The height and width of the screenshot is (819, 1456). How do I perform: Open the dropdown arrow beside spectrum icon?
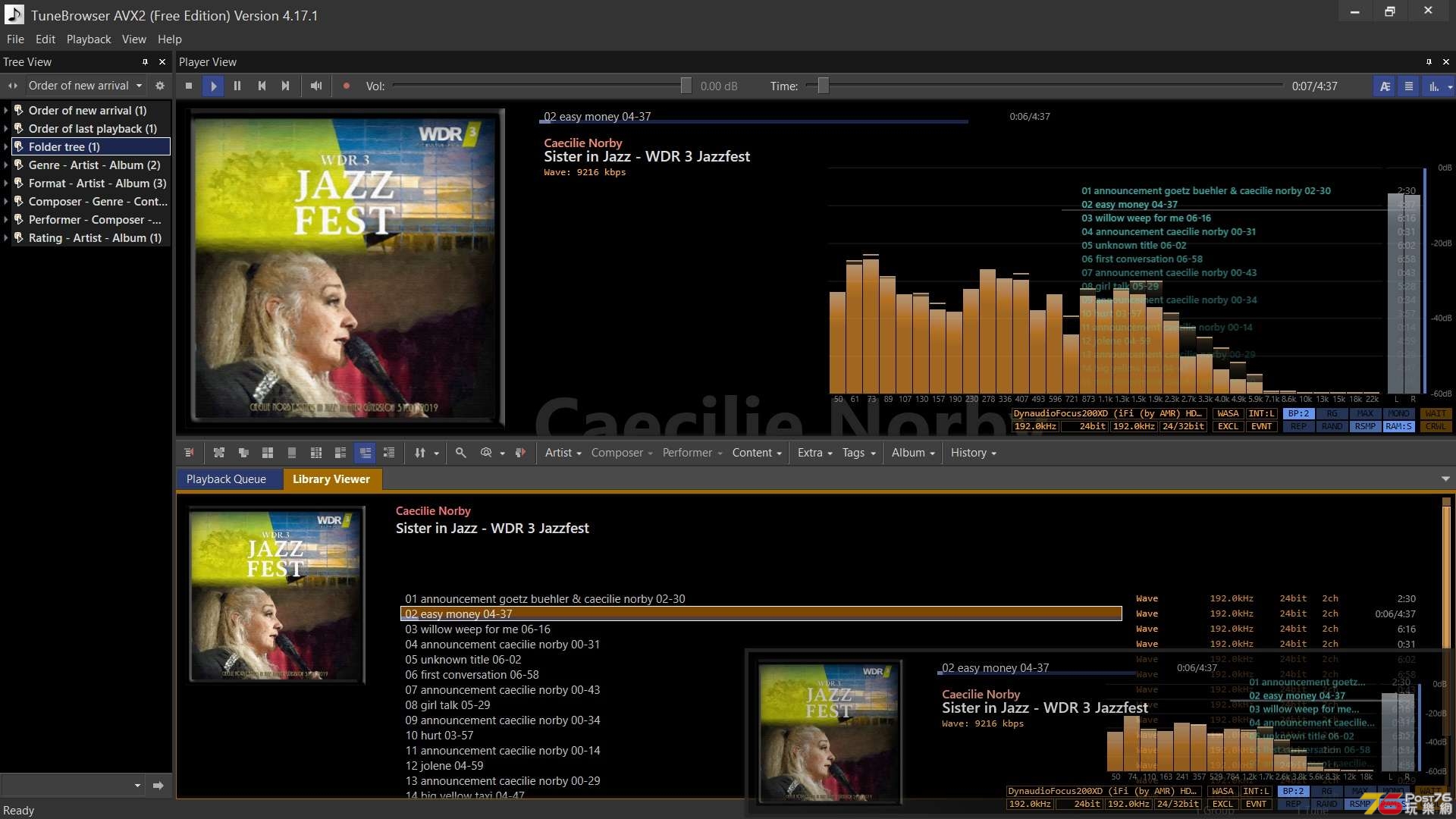pos(1450,87)
